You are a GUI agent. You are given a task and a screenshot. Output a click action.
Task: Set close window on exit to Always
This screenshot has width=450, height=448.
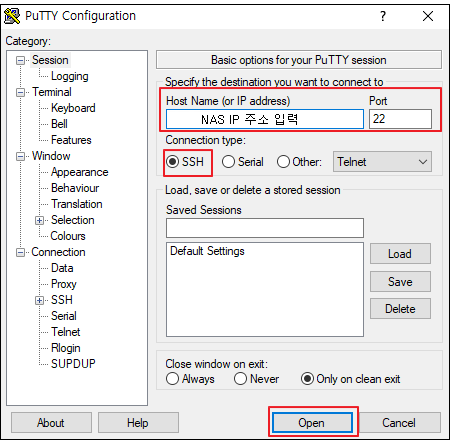click(172, 379)
